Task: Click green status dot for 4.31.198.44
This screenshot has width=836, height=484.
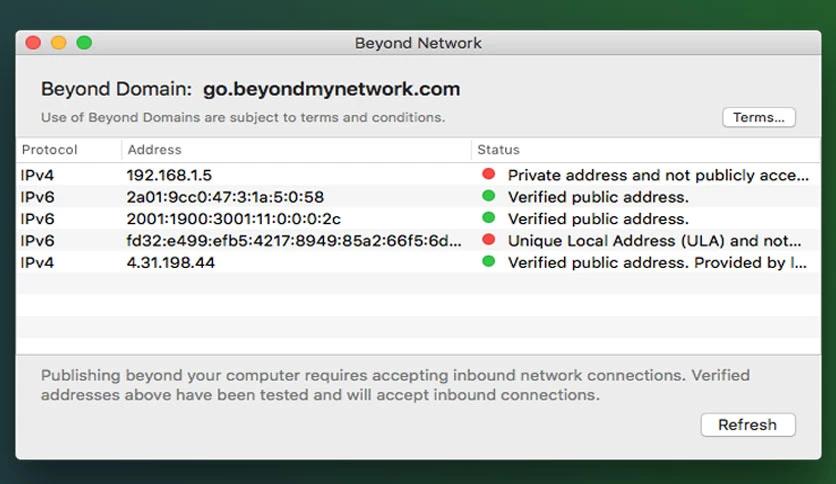Action: (x=488, y=261)
